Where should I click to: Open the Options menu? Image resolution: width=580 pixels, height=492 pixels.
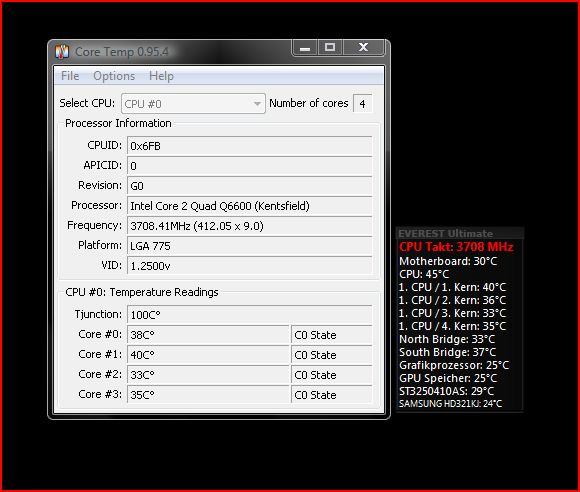pyautogui.click(x=114, y=76)
